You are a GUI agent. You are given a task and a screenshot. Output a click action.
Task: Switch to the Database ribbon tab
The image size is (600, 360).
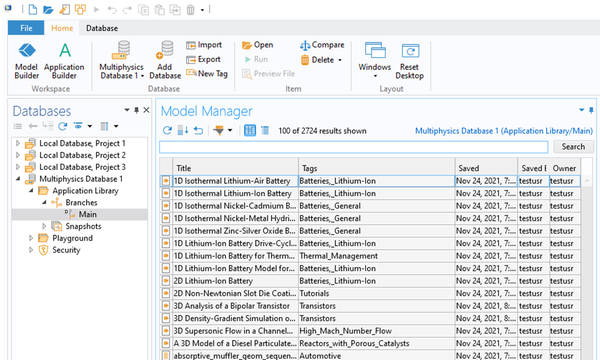click(x=102, y=28)
